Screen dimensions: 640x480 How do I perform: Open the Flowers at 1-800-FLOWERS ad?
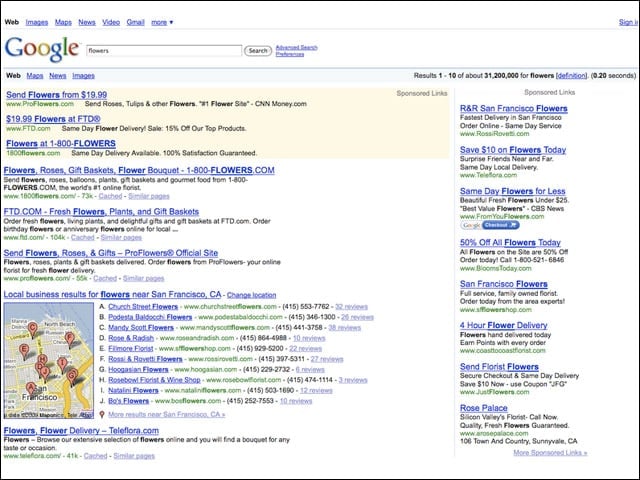[x=61, y=144]
